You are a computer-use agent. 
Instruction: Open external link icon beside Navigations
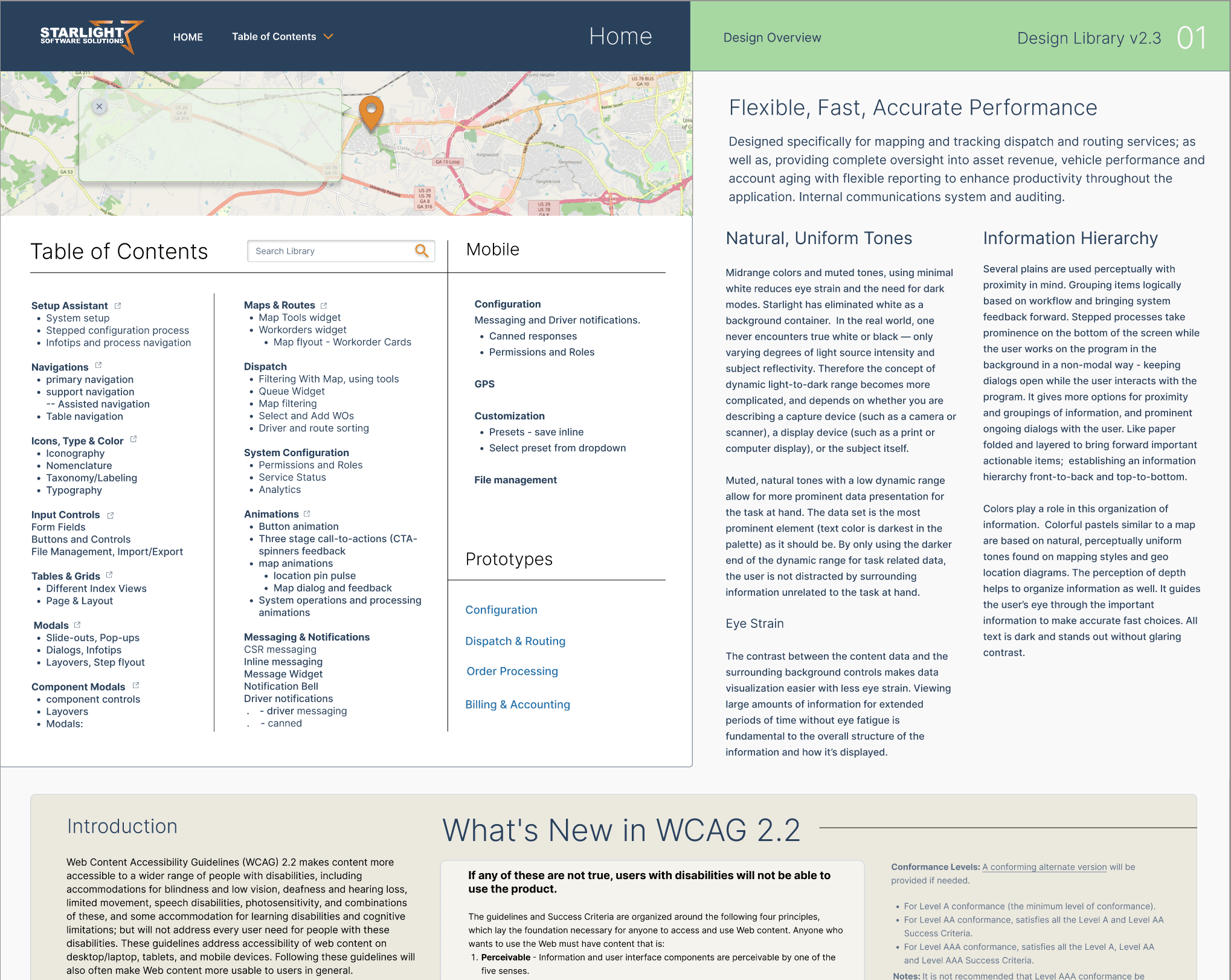pyautogui.click(x=98, y=366)
